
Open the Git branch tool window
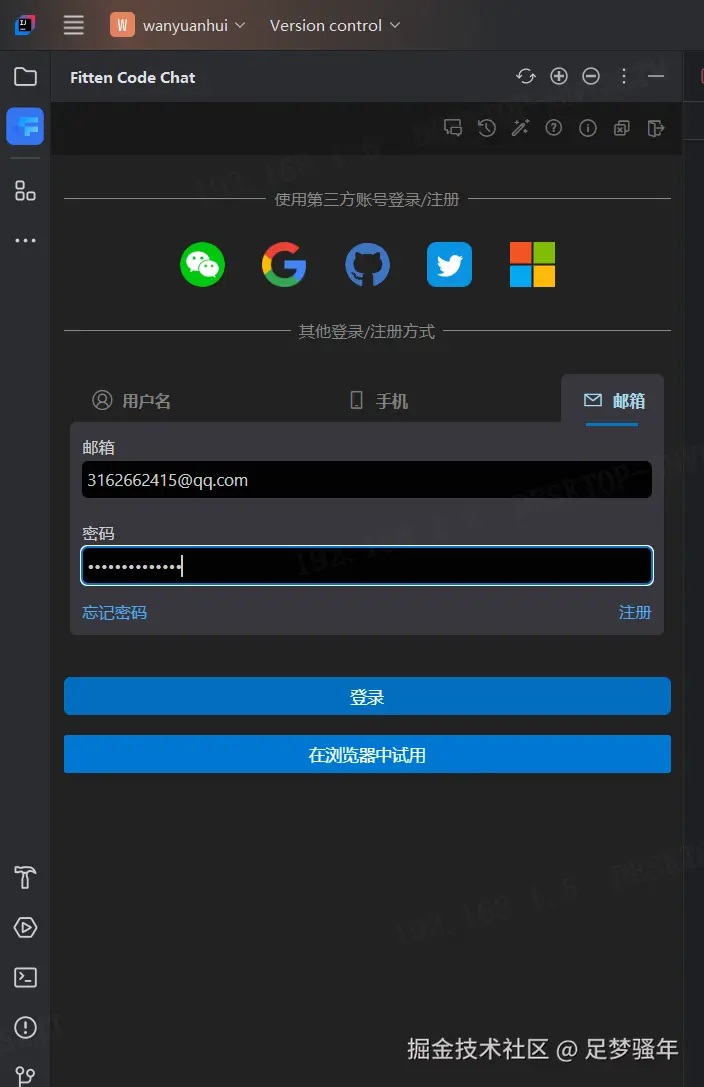[26, 1075]
